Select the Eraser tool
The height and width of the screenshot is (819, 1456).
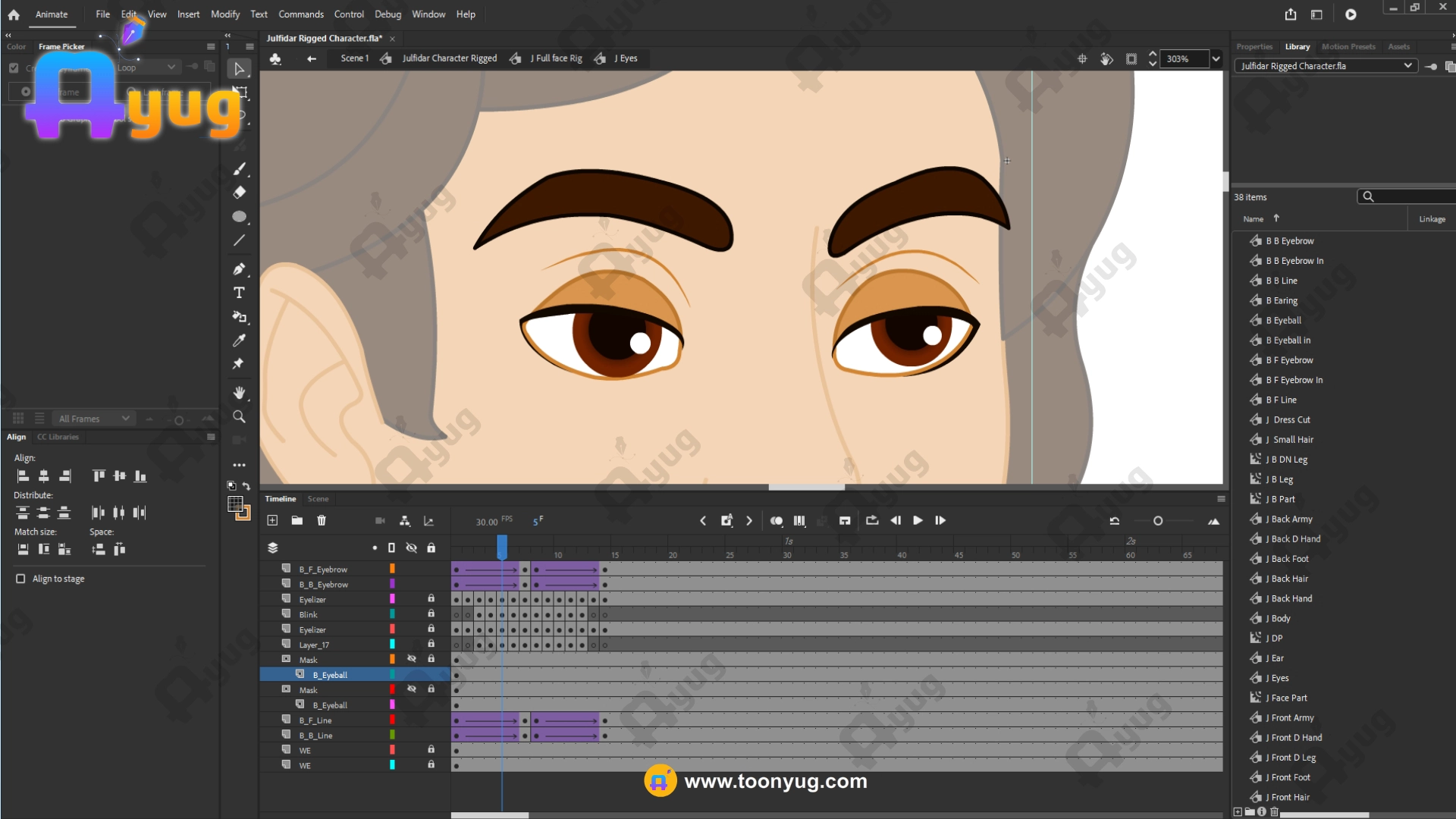coord(239,193)
